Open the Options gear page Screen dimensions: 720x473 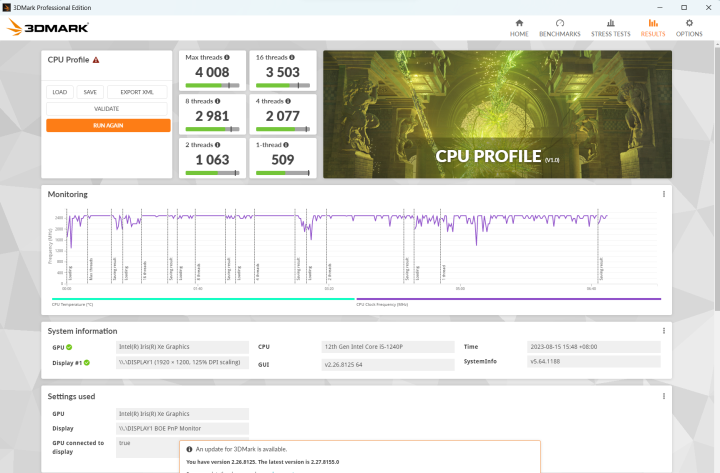tap(688, 27)
